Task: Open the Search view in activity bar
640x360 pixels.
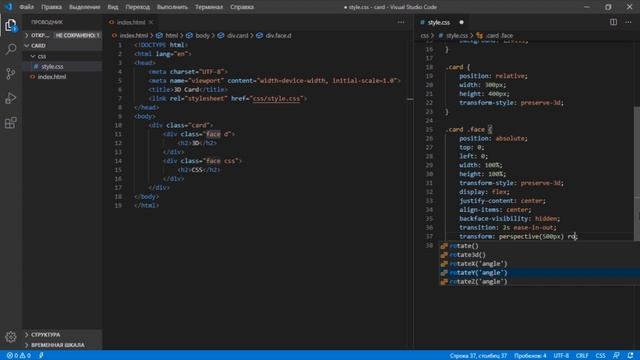Action: [11, 49]
